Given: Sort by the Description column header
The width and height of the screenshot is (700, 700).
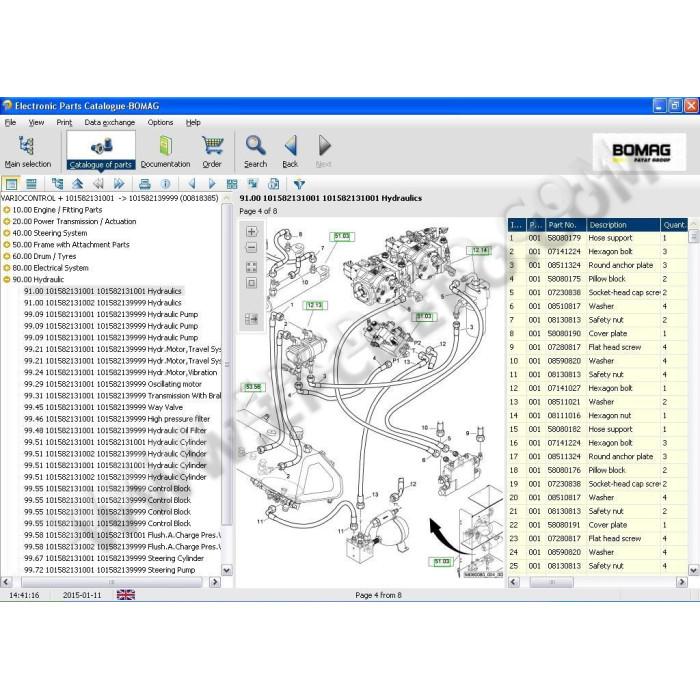Looking at the screenshot, I should (623, 225).
